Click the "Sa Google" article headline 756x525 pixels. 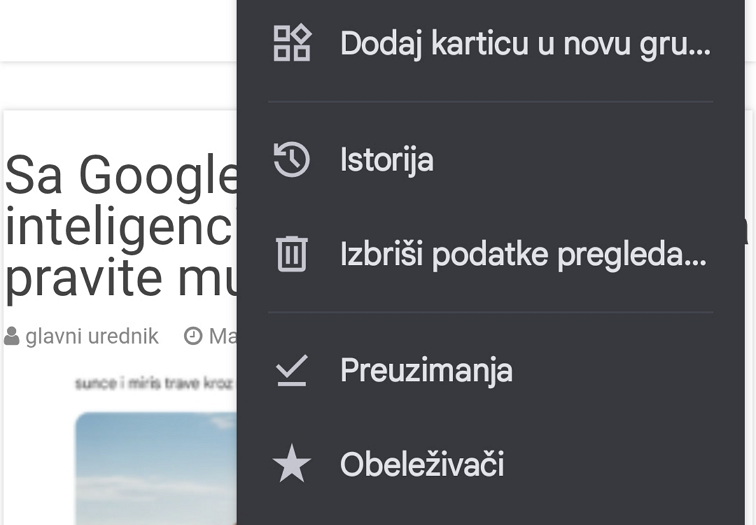pyautogui.click(x=120, y=177)
